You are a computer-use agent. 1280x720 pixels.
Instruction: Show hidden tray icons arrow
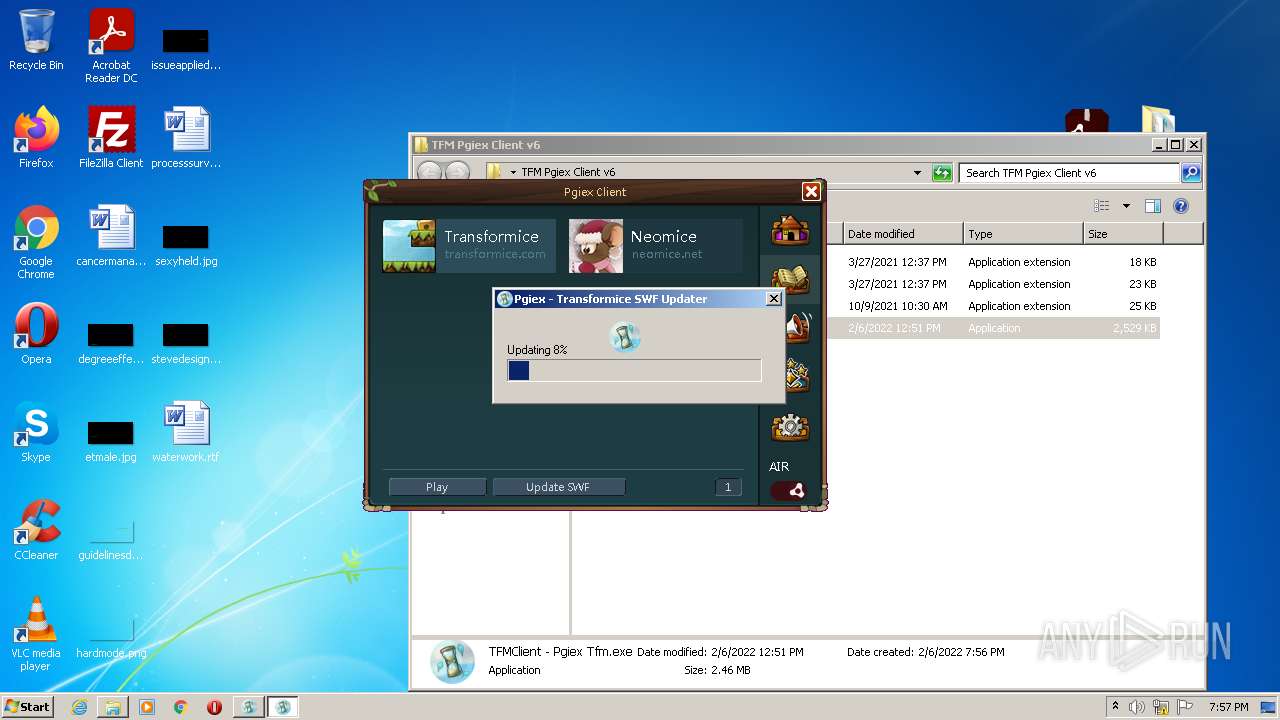[1115, 707]
